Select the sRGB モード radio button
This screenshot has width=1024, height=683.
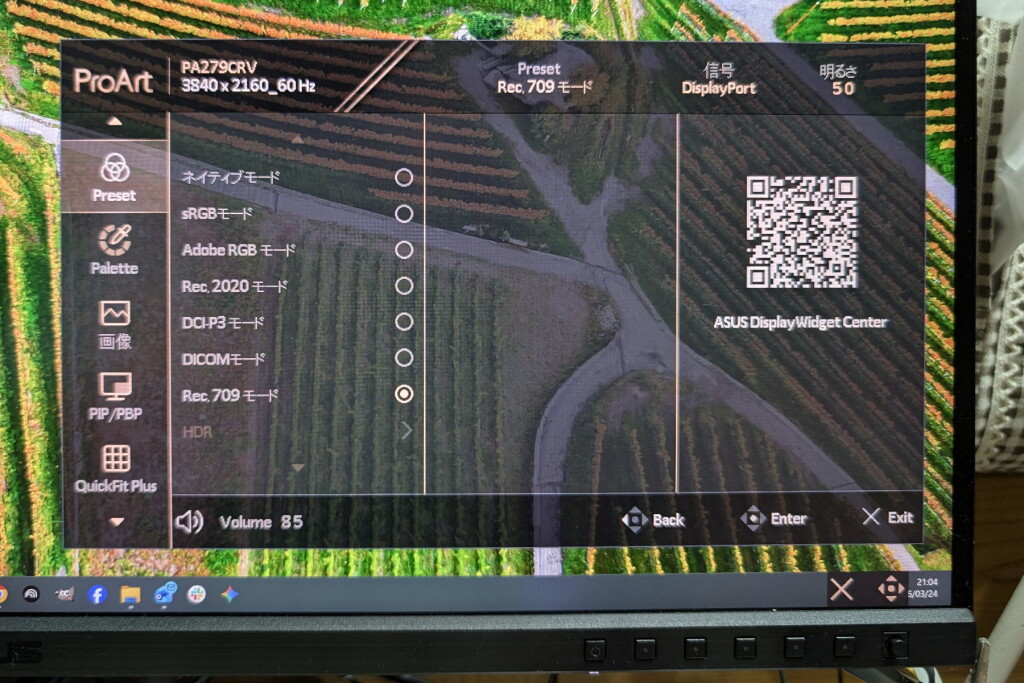coord(404,213)
